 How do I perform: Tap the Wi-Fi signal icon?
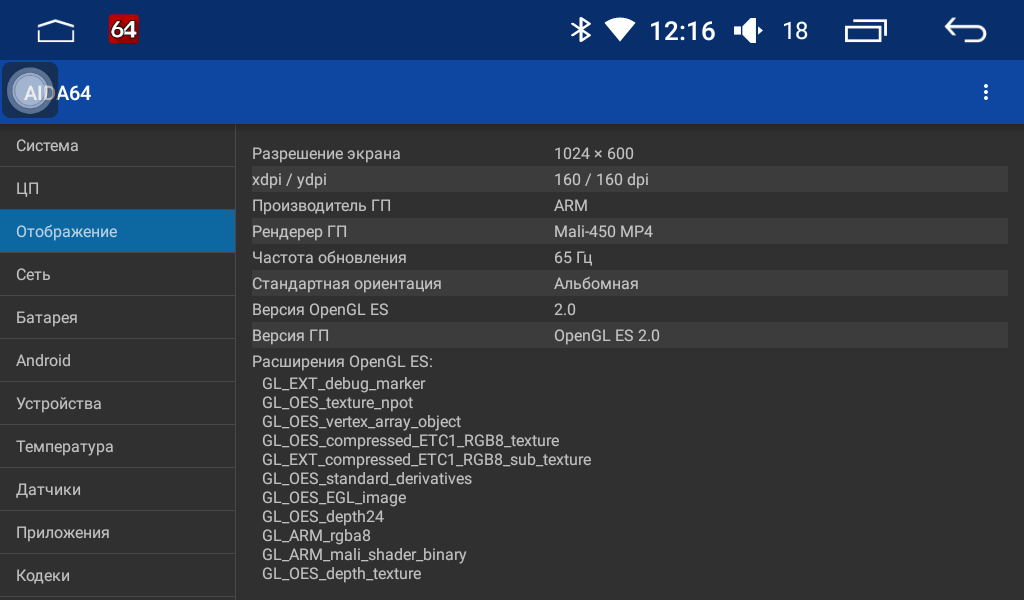coord(620,31)
